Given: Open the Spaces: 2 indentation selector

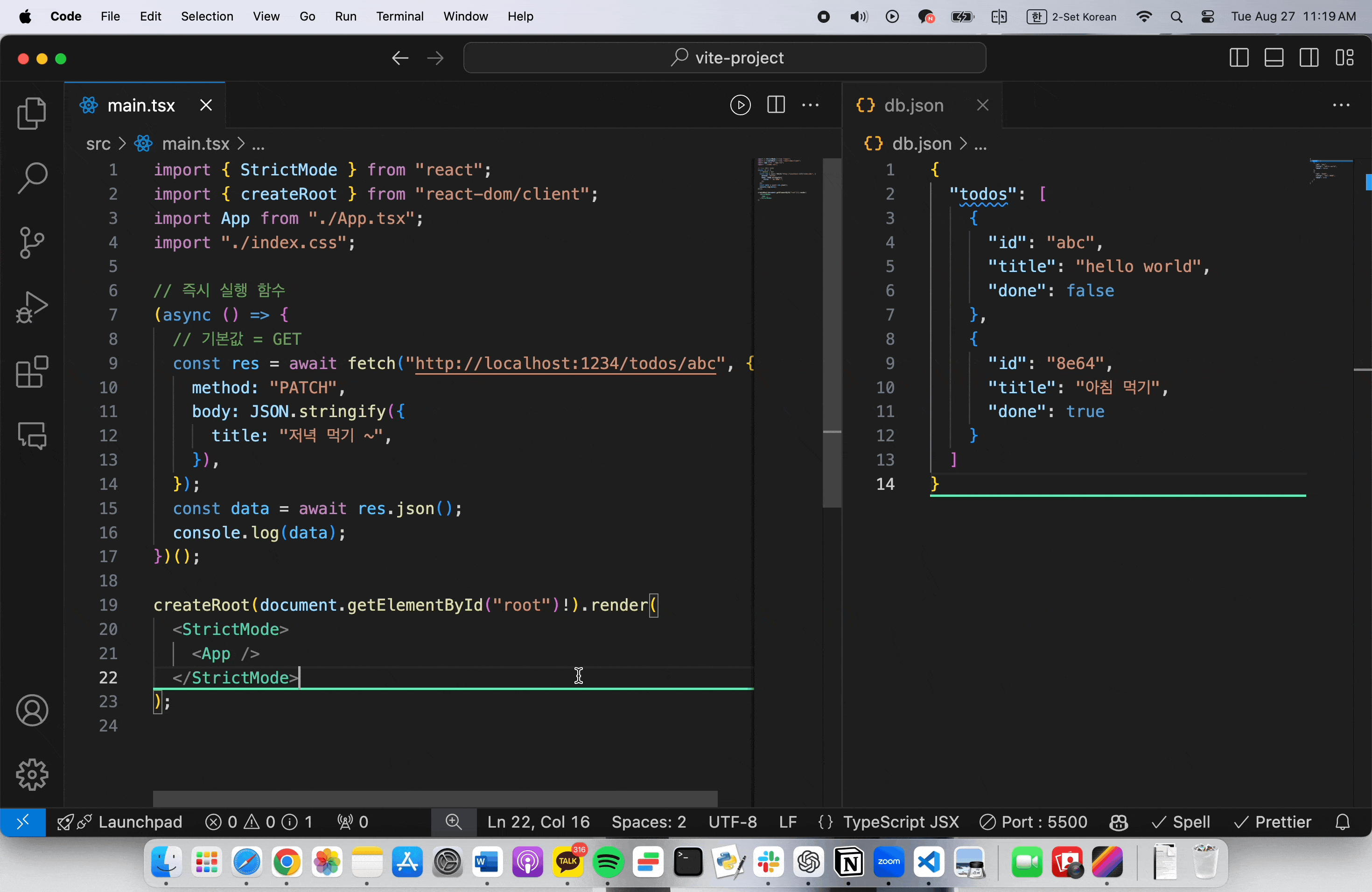Looking at the screenshot, I should click(x=649, y=822).
